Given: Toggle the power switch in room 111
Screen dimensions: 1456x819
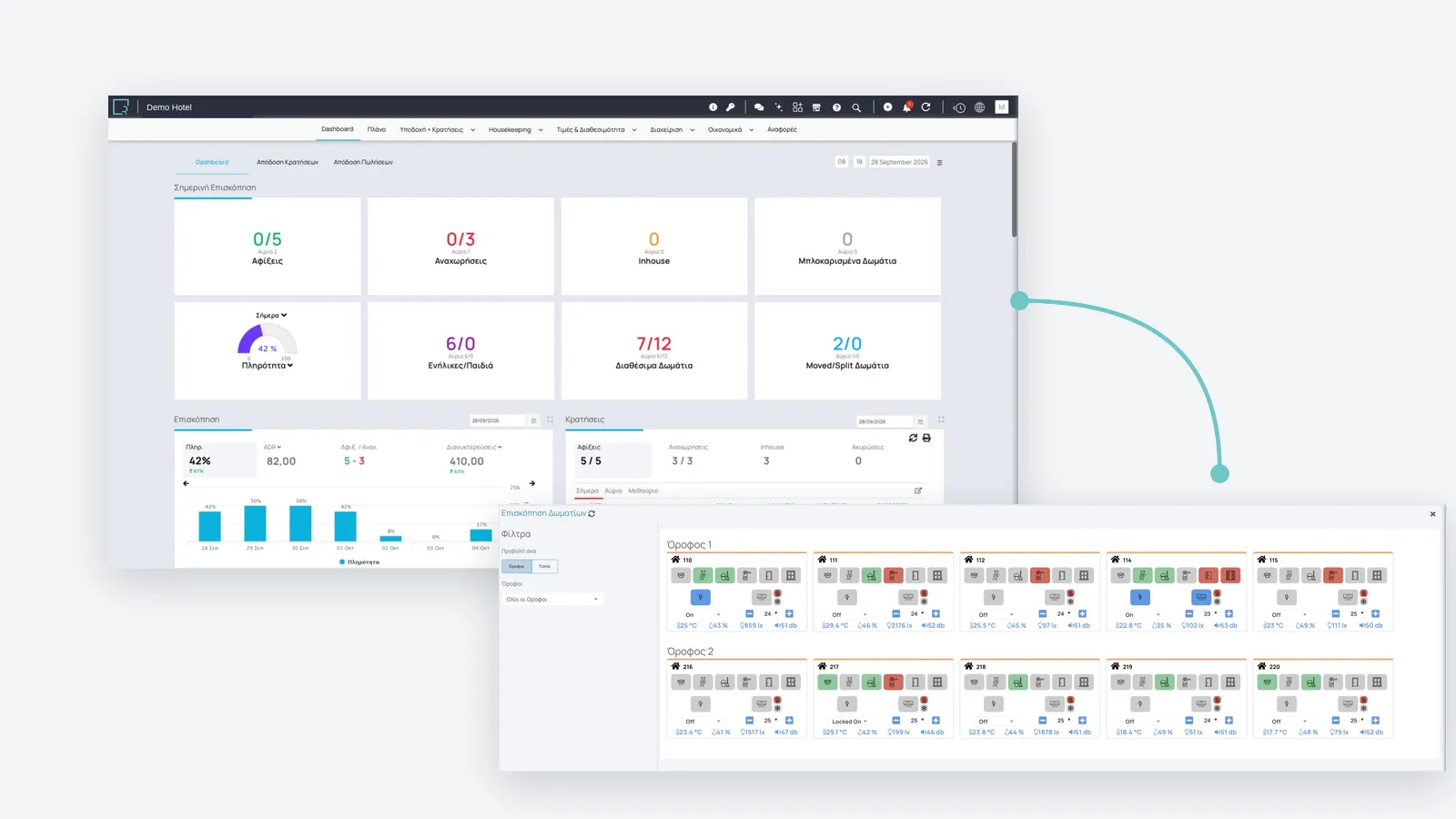Looking at the screenshot, I should coord(847,597).
